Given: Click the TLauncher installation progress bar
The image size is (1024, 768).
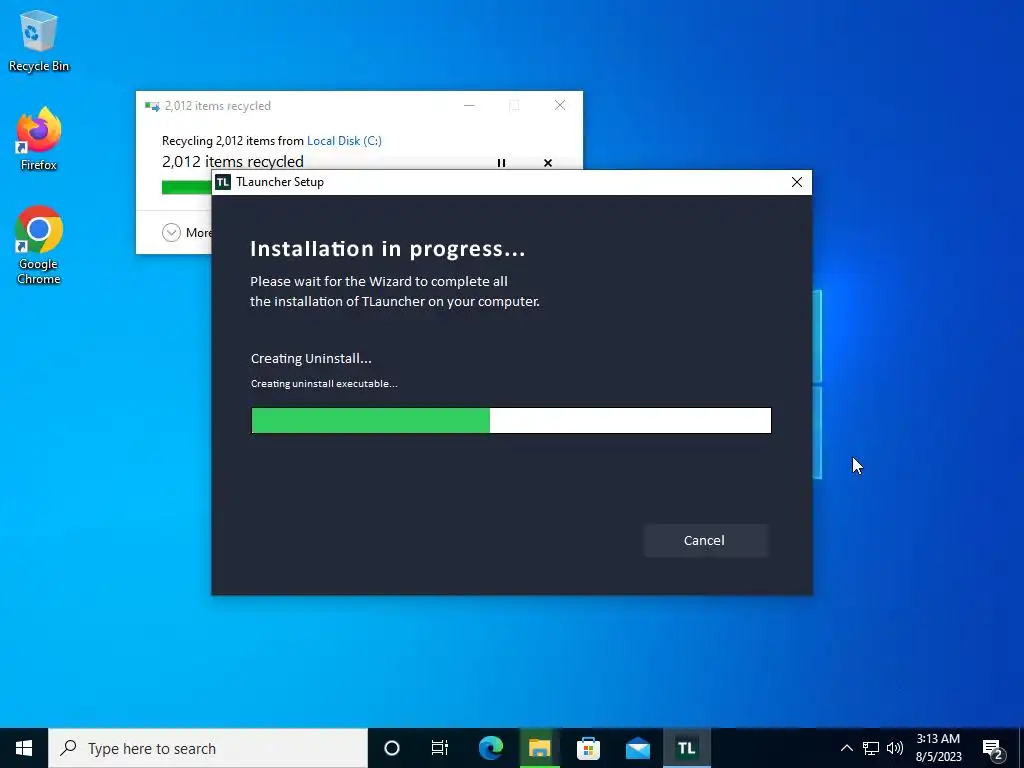Looking at the screenshot, I should coord(511,421).
